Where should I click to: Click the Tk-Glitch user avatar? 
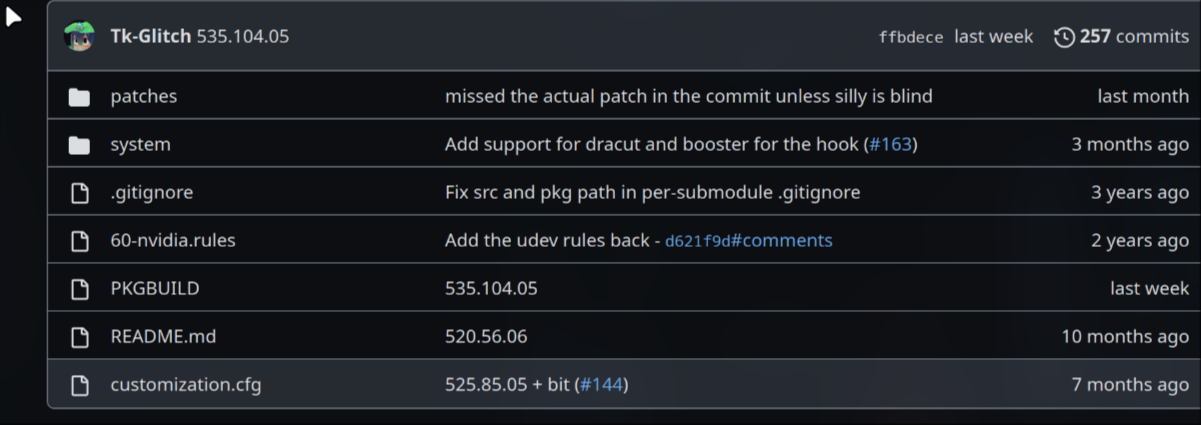coord(79,37)
